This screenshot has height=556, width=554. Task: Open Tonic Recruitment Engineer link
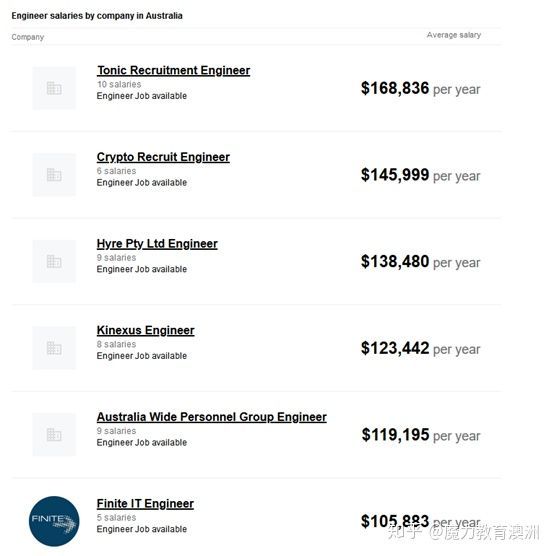pyautogui.click(x=173, y=71)
